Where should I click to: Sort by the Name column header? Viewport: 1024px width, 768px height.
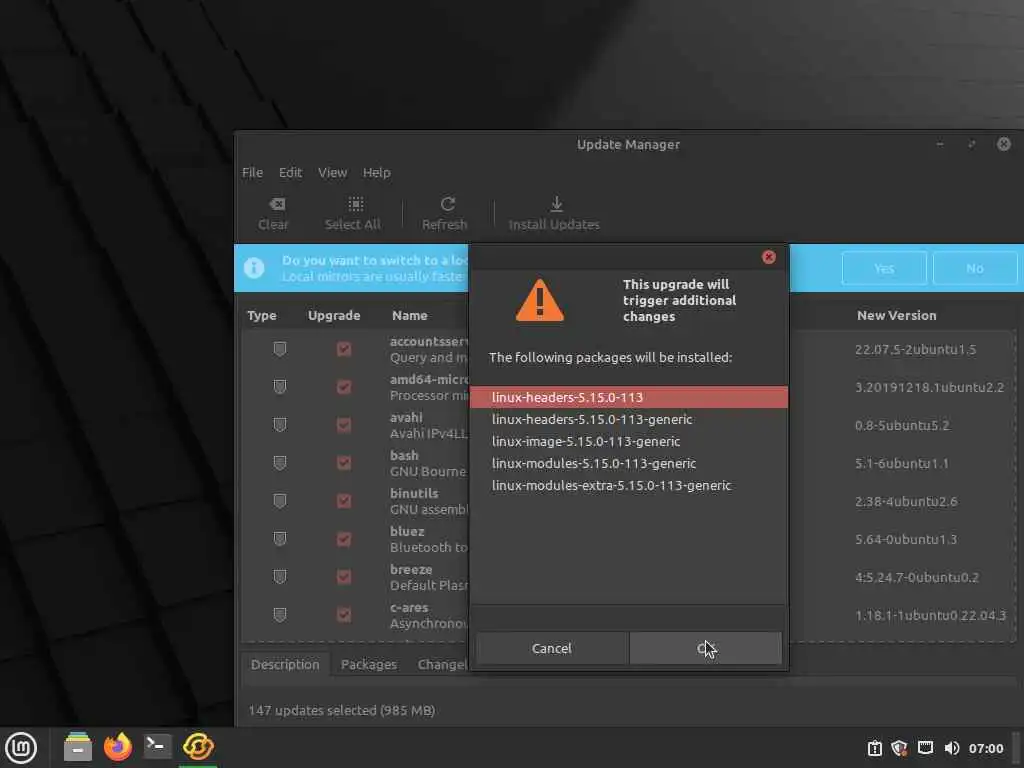point(409,315)
